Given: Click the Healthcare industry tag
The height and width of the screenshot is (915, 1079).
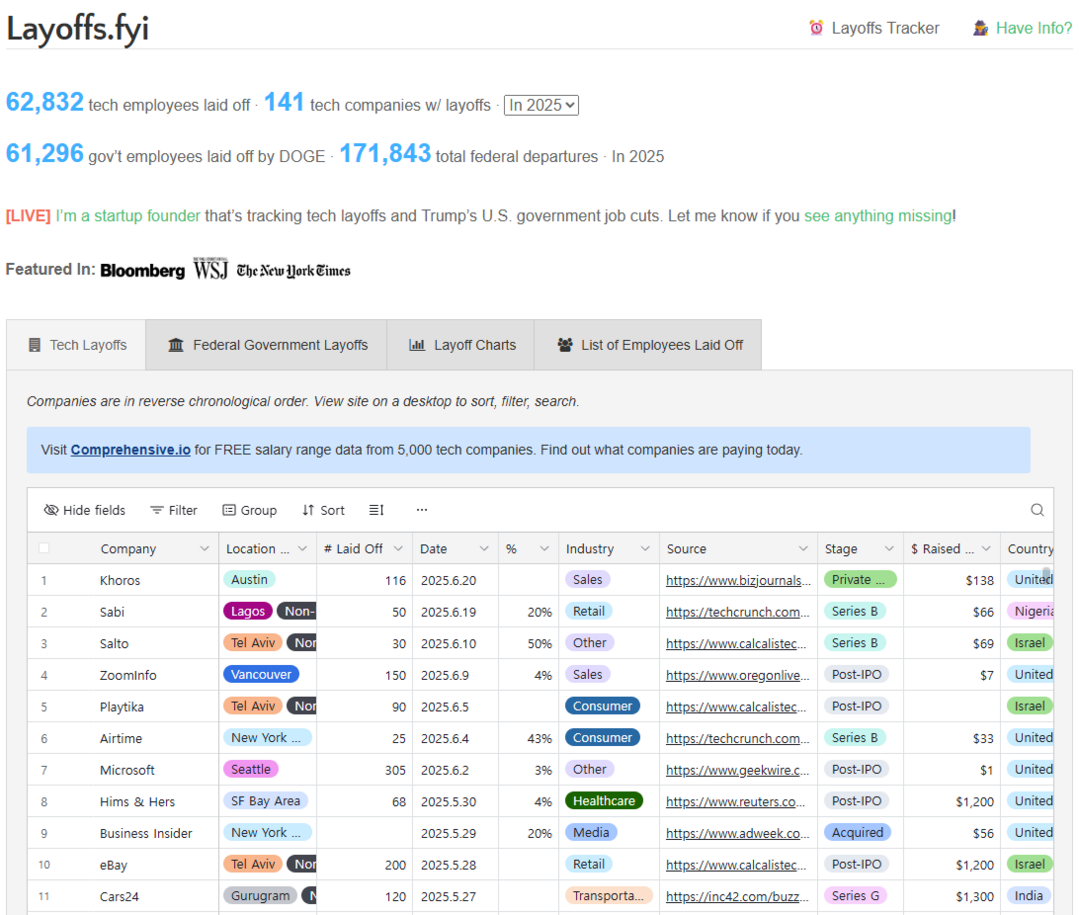Looking at the screenshot, I should (x=604, y=801).
